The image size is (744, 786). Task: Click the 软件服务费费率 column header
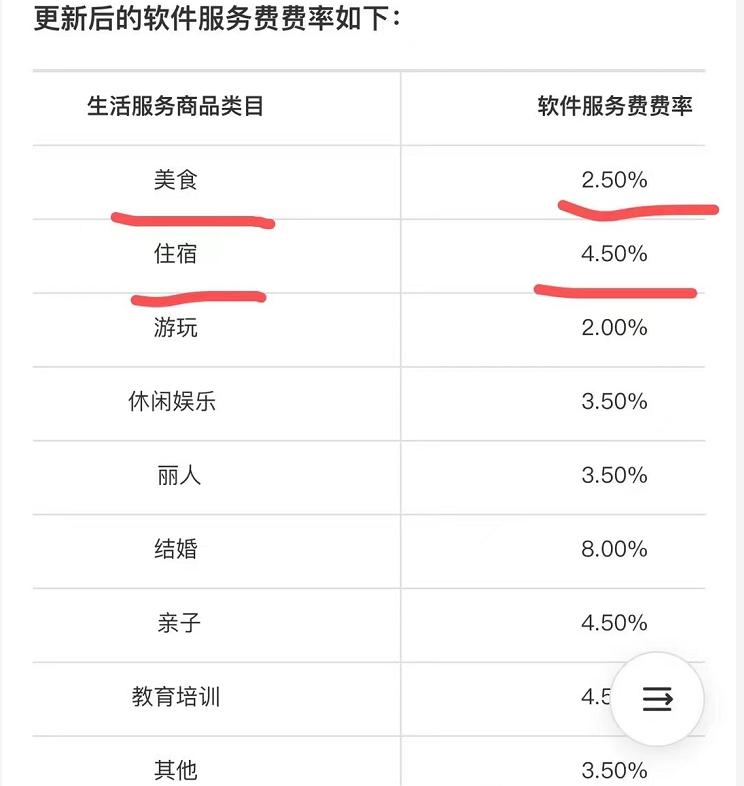pyautogui.click(x=614, y=107)
